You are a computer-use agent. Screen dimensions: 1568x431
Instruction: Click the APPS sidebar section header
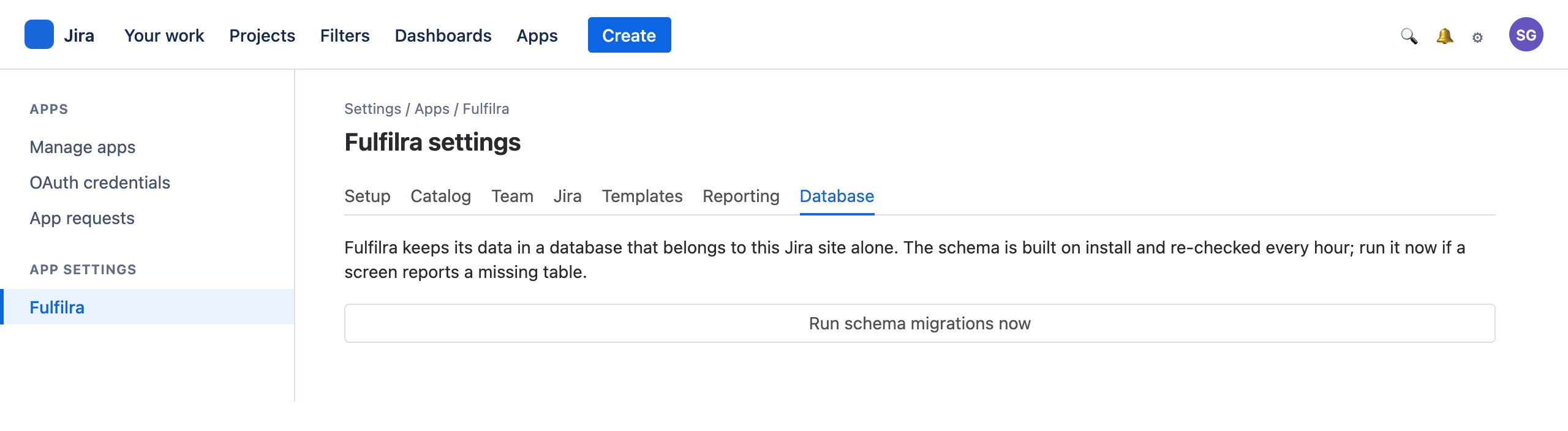coord(49,109)
